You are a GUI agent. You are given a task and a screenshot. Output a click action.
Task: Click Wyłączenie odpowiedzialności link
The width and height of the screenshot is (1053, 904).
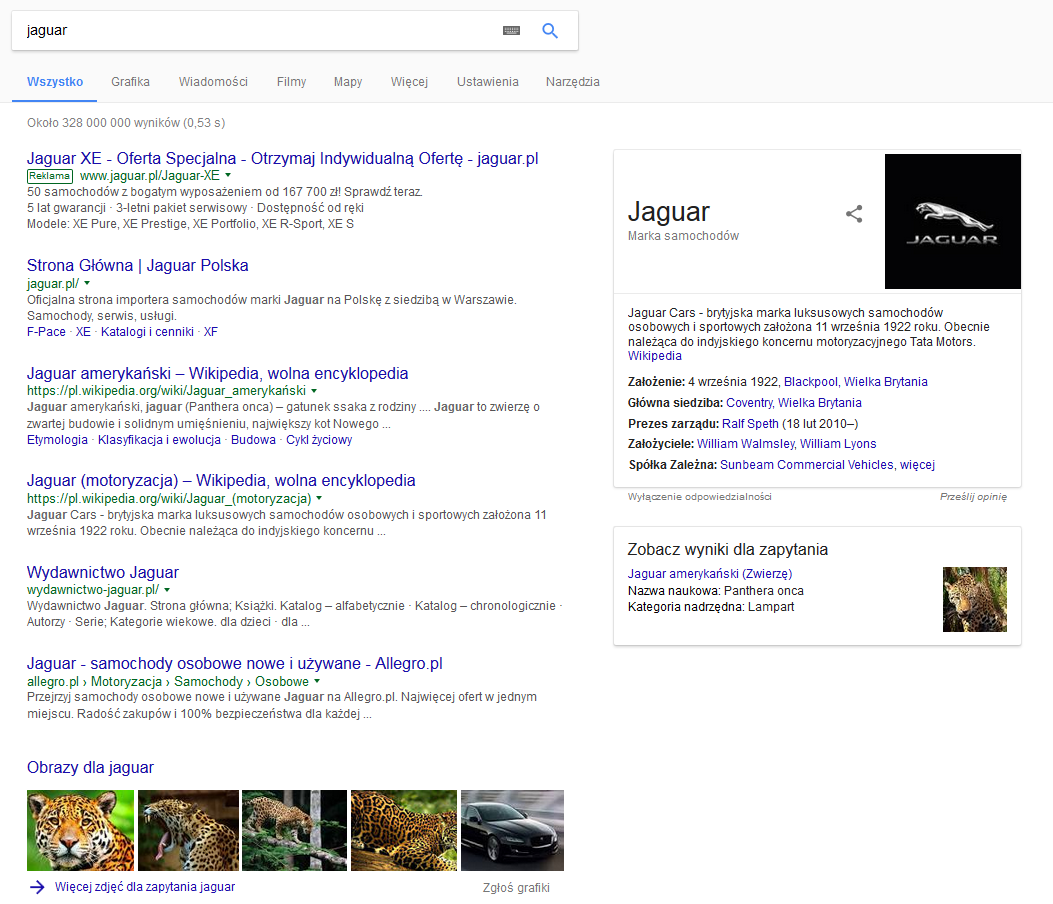[x=700, y=497]
